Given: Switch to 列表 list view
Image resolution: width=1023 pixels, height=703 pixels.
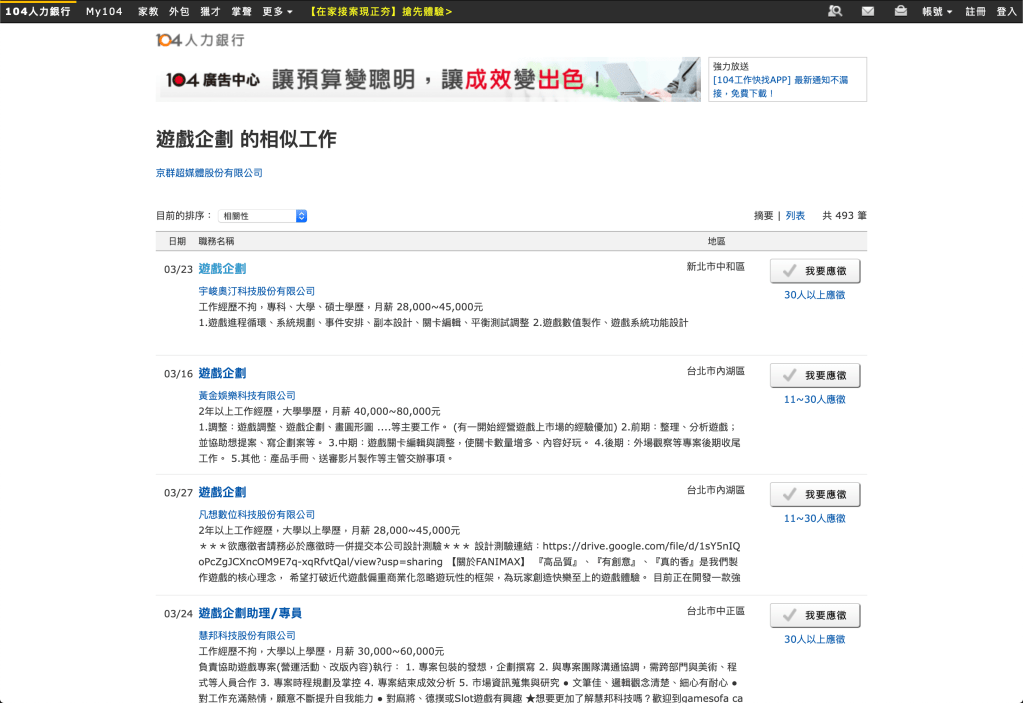Looking at the screenshot, I should pos(795,215).
